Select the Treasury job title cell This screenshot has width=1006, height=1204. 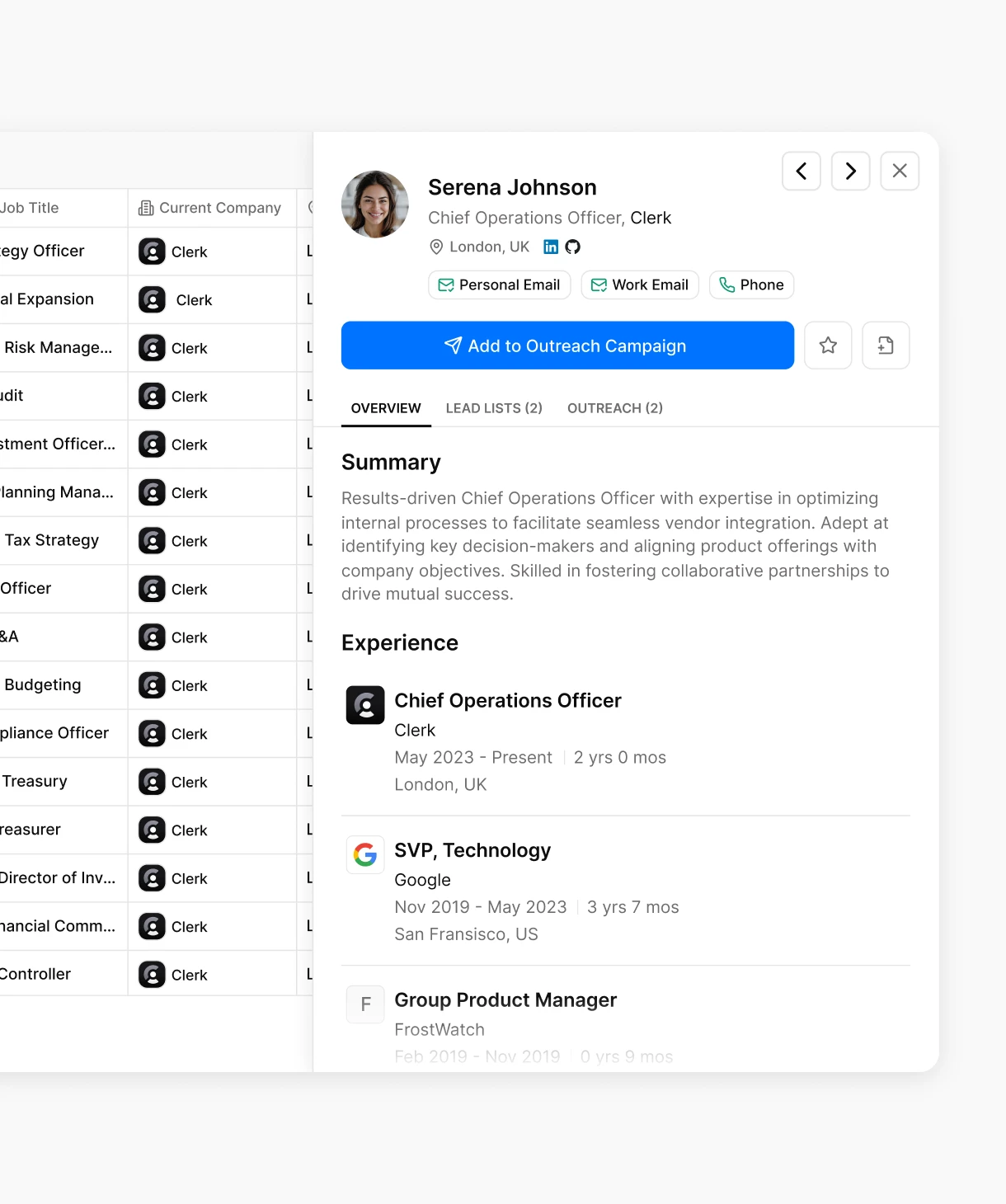tap(63, 781)
